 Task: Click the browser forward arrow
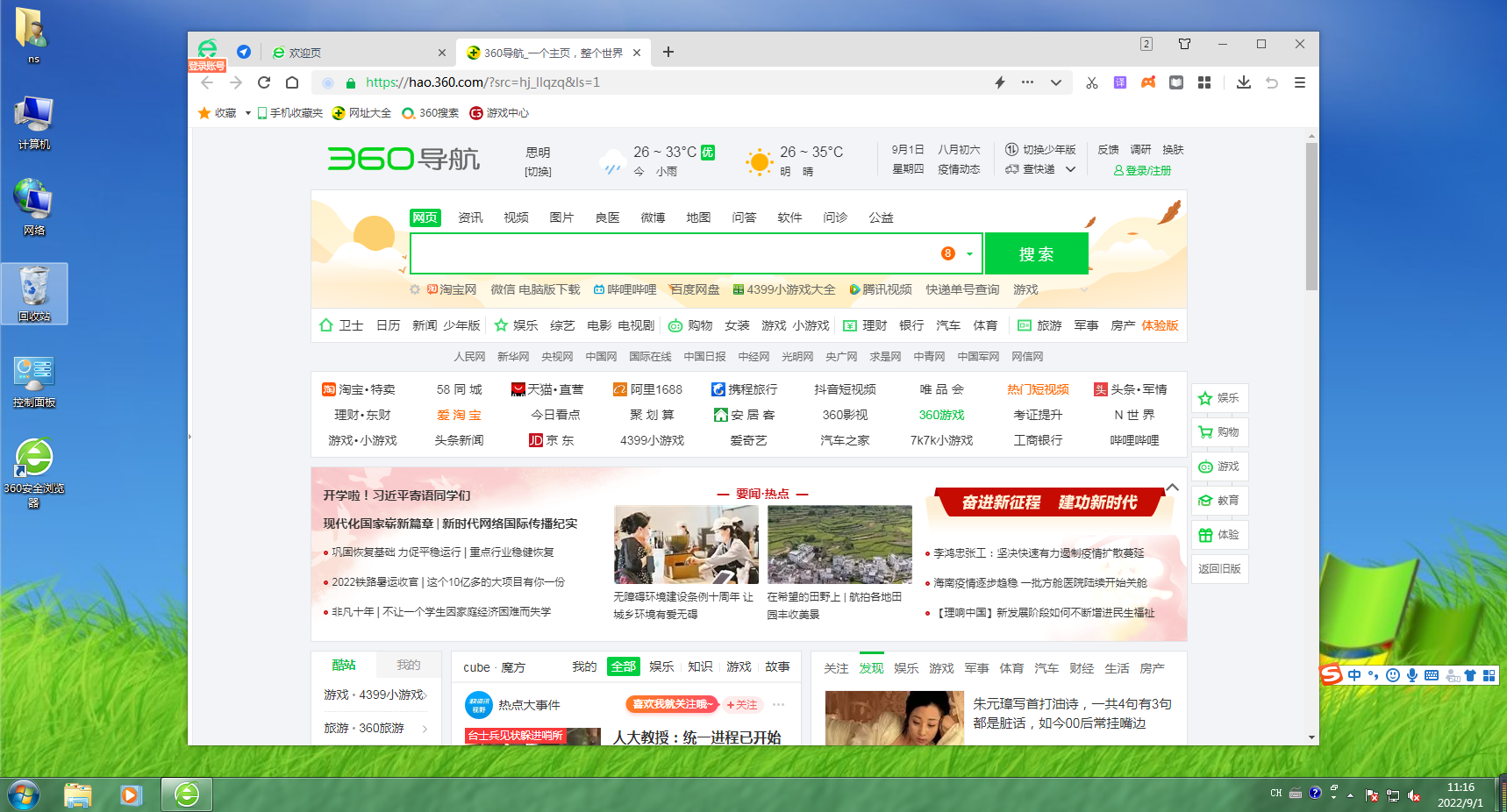(x=236, y=82)
